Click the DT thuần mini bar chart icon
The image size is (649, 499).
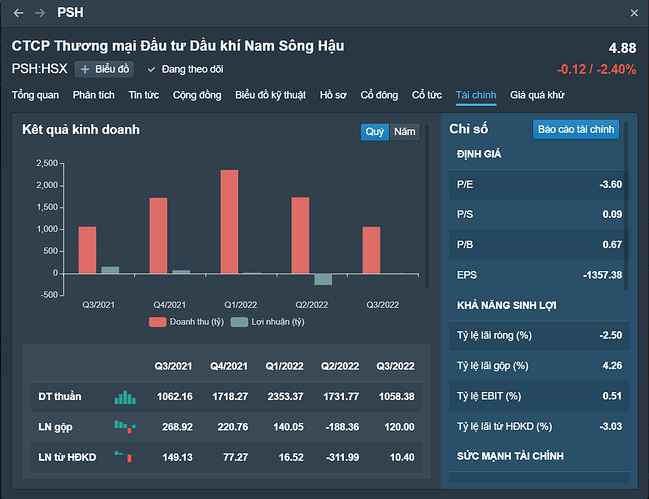tap(125, 397)
